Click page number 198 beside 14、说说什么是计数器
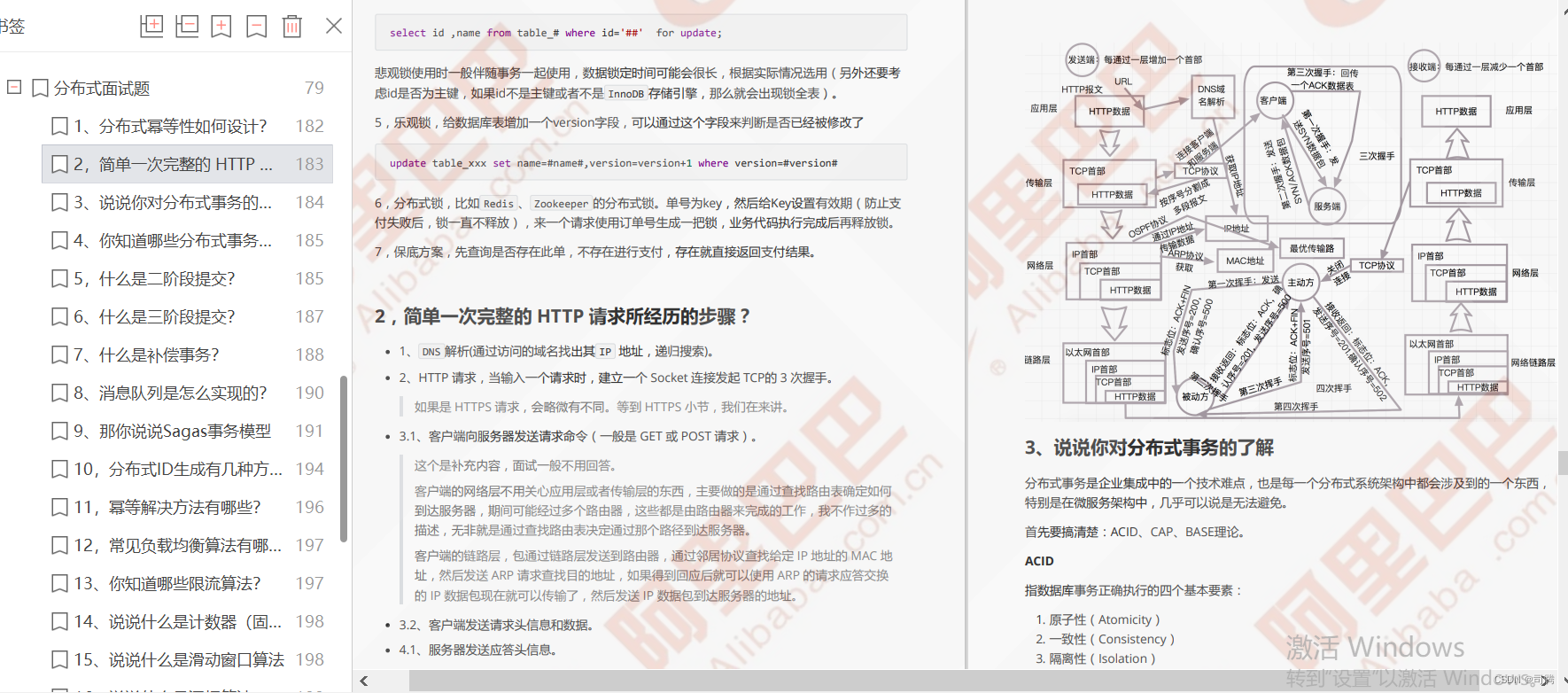The image size is (1568, 693). coord(310,621)
